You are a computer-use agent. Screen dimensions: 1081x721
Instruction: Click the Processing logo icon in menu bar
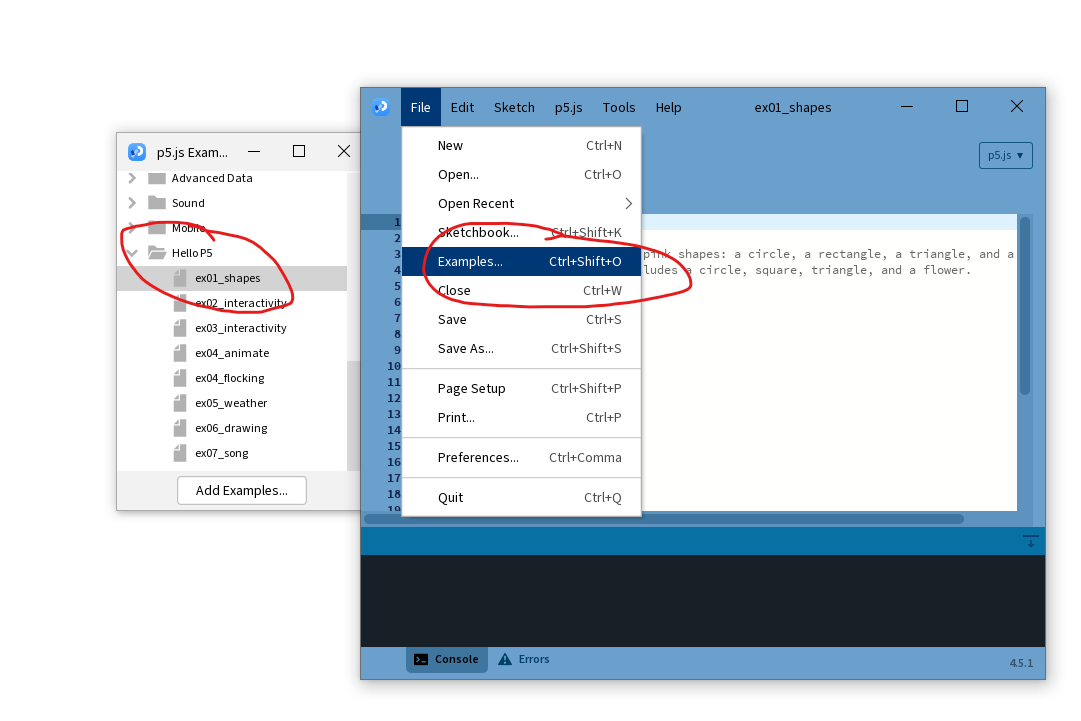pyautogui.click(x=380, y=107)
